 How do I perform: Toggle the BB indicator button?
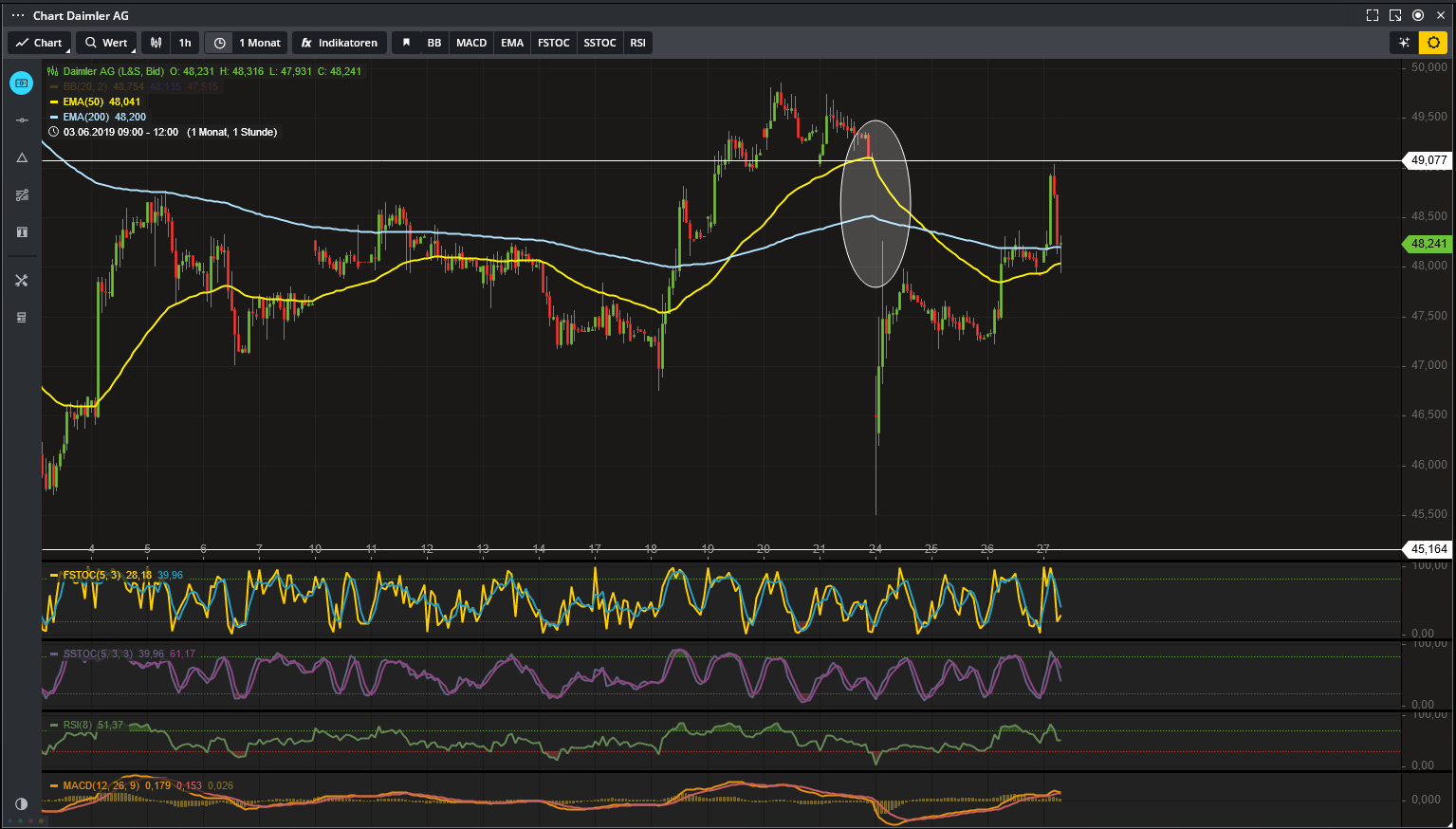433,43
